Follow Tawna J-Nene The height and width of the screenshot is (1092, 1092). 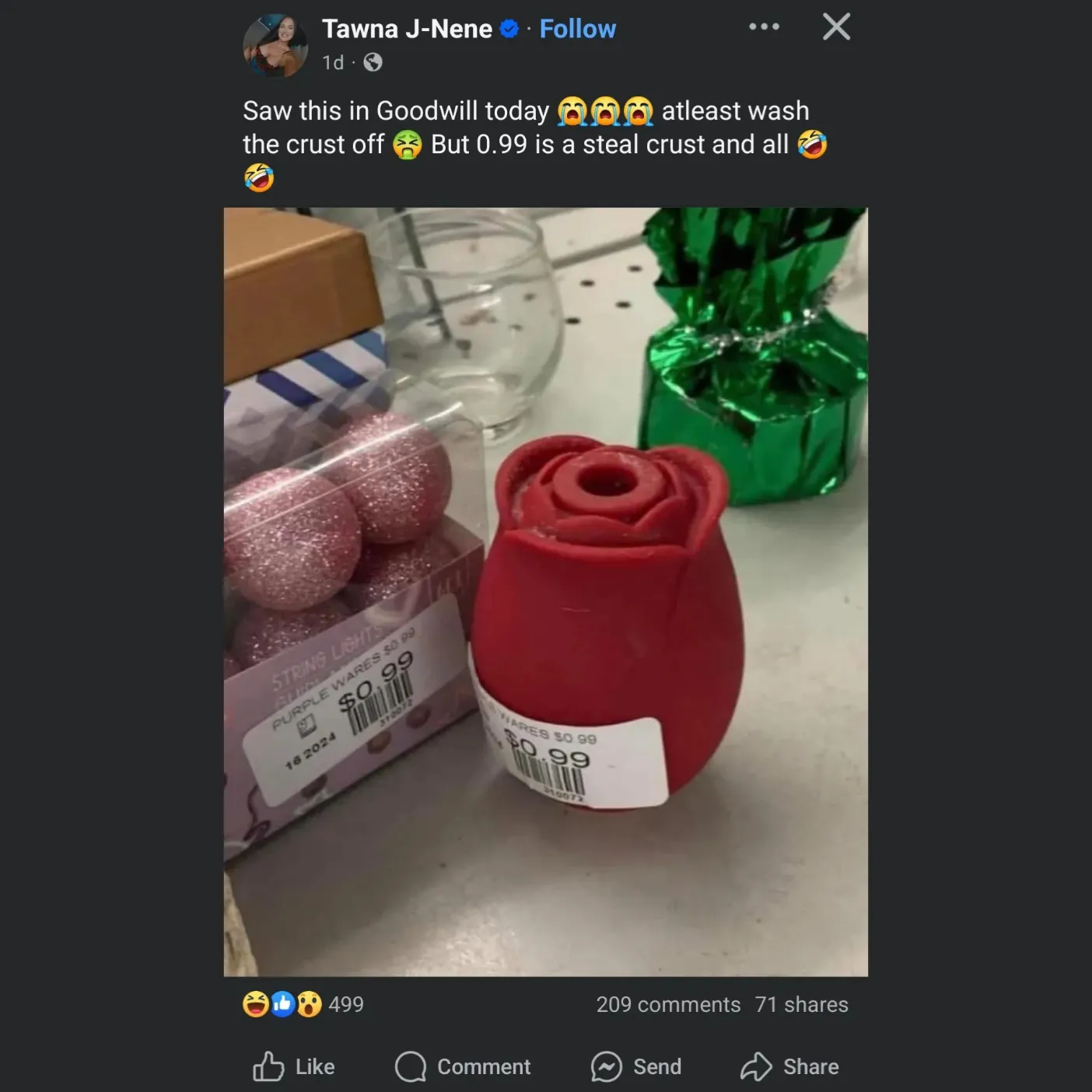(577, 29)
